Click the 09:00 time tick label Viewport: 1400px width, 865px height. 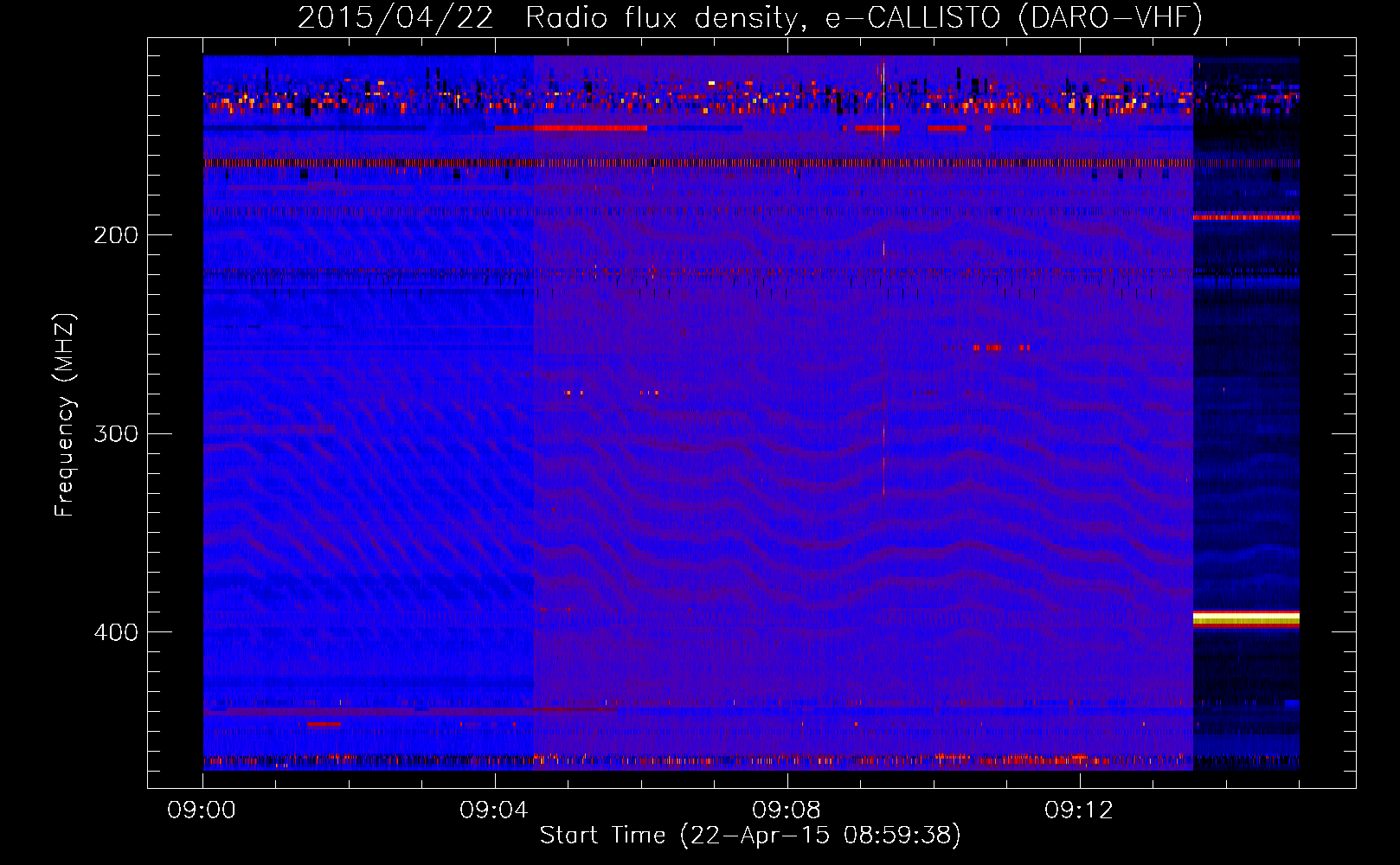[x=202, y=811]
